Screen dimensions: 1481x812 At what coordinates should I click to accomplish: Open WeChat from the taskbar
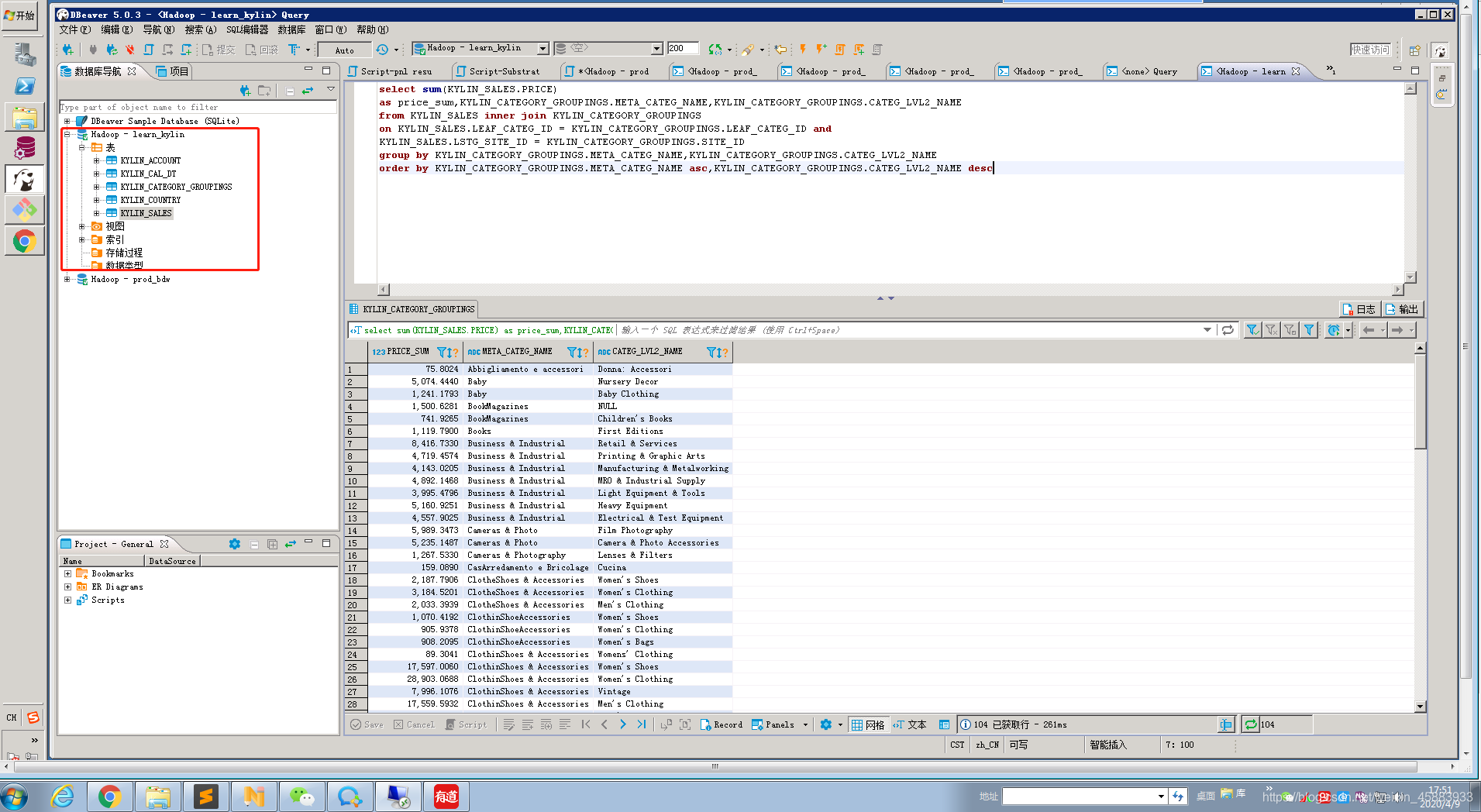(301, 797)
